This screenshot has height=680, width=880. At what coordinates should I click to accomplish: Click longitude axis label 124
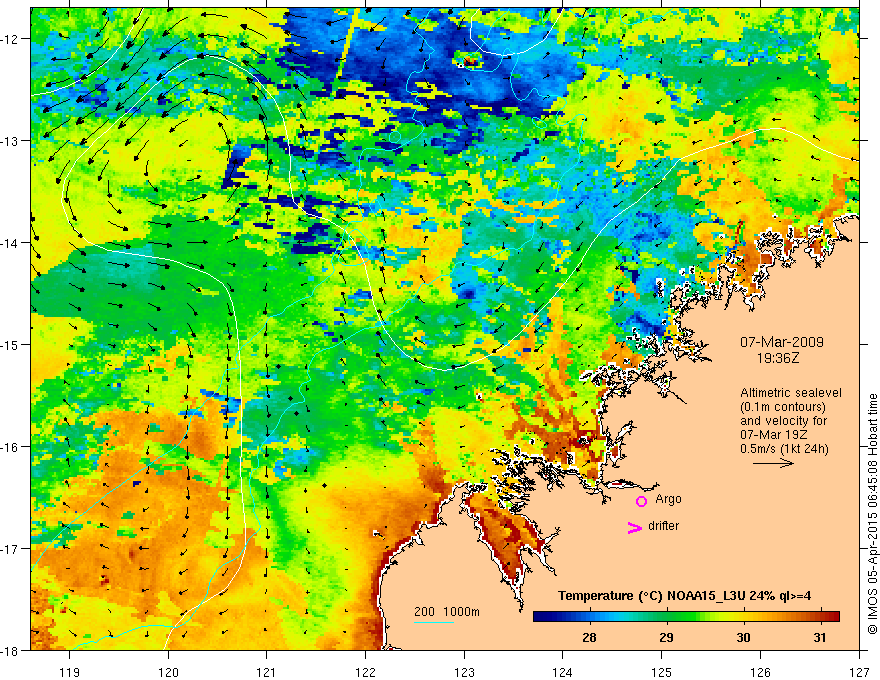(x=563, y=672)
